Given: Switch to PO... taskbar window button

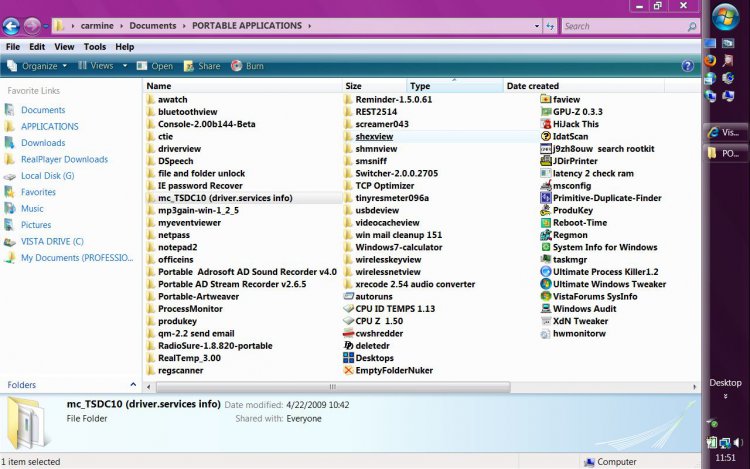Looking at the screenshot, I should [725, 153].
